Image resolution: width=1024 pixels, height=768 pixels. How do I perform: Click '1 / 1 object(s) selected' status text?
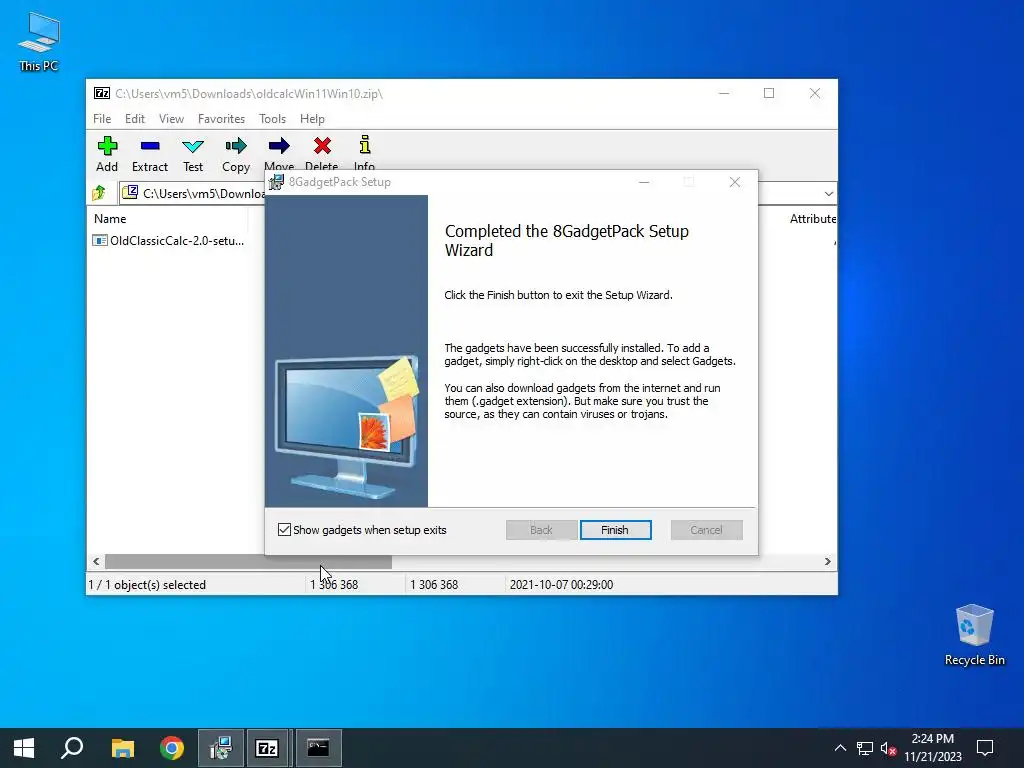pyautogui.click(x=147, y=584)
